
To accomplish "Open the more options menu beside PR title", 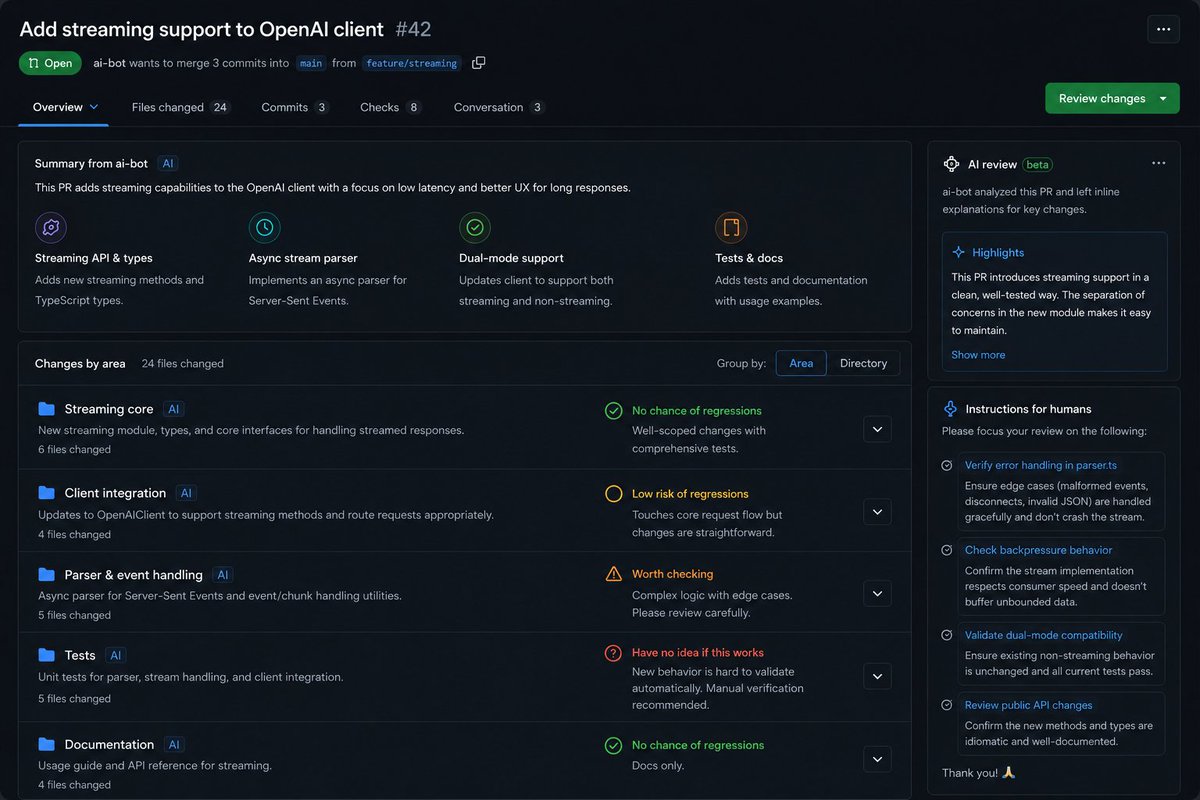I will coord(1163,29).
